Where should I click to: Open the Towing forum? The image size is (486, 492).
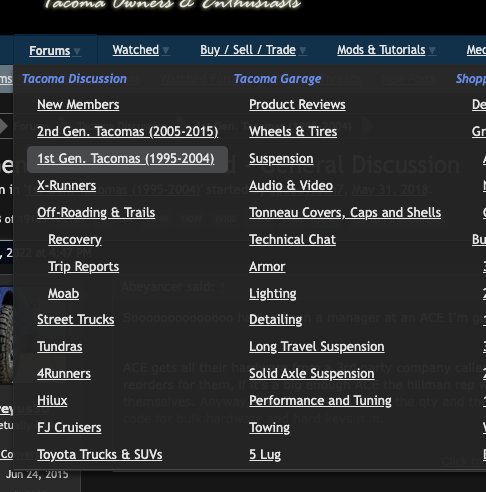coord(269,428)
